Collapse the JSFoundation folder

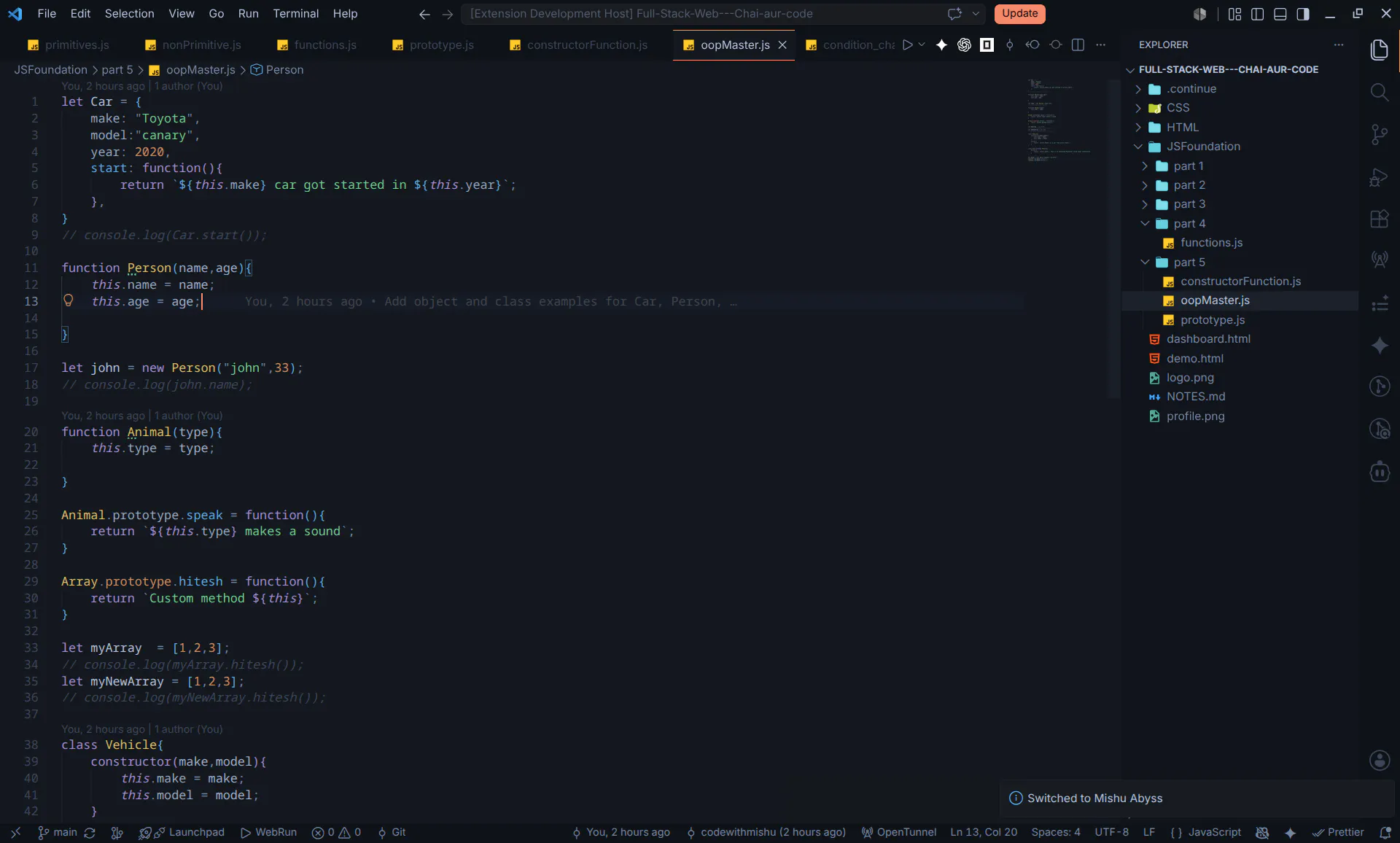click(1203, 147)
